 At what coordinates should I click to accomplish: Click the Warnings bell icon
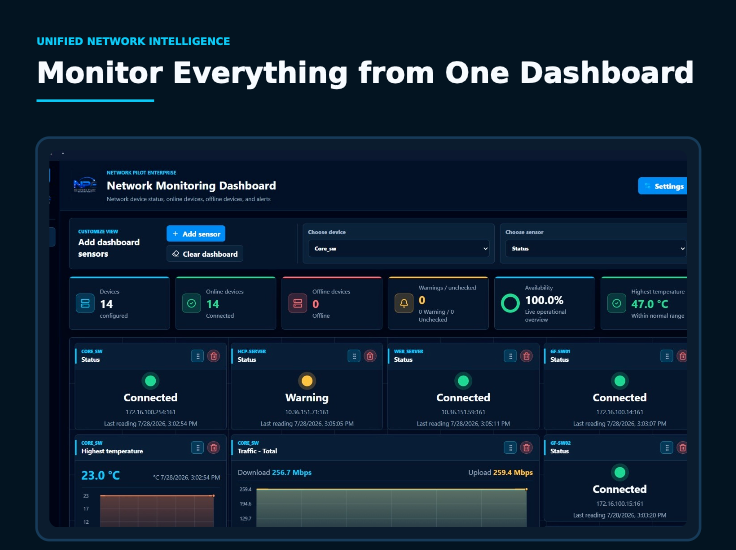click(x=404, y=303)
